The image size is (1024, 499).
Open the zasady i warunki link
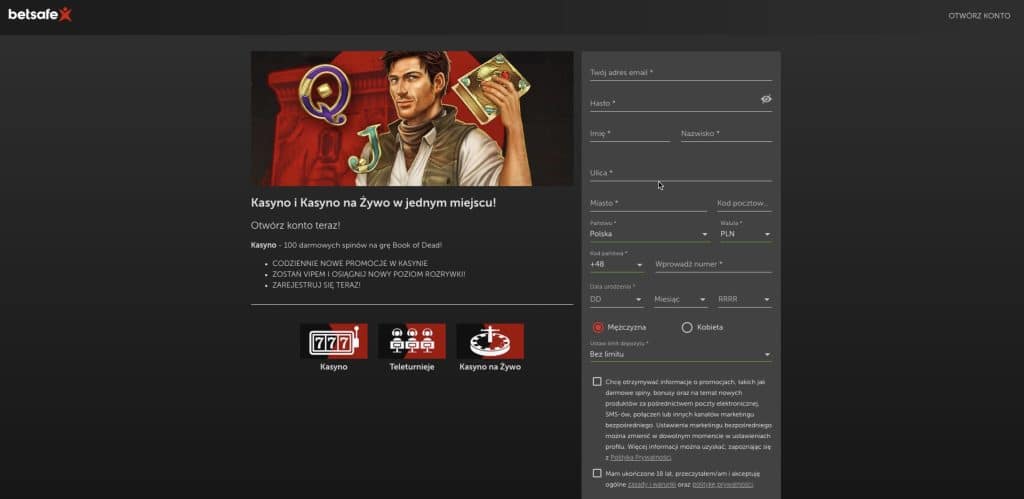(x=651, y=485)
